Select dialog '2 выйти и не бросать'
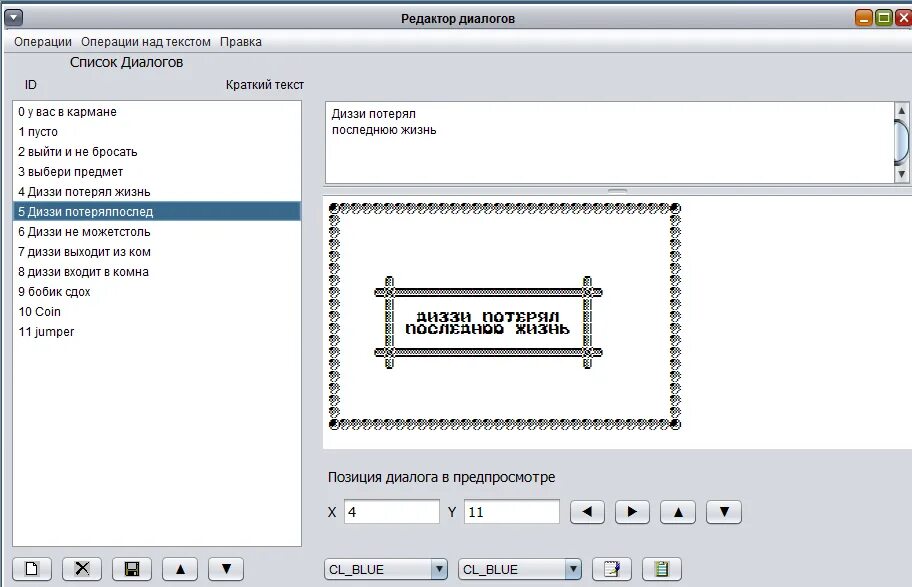 (x=156, y=152)
